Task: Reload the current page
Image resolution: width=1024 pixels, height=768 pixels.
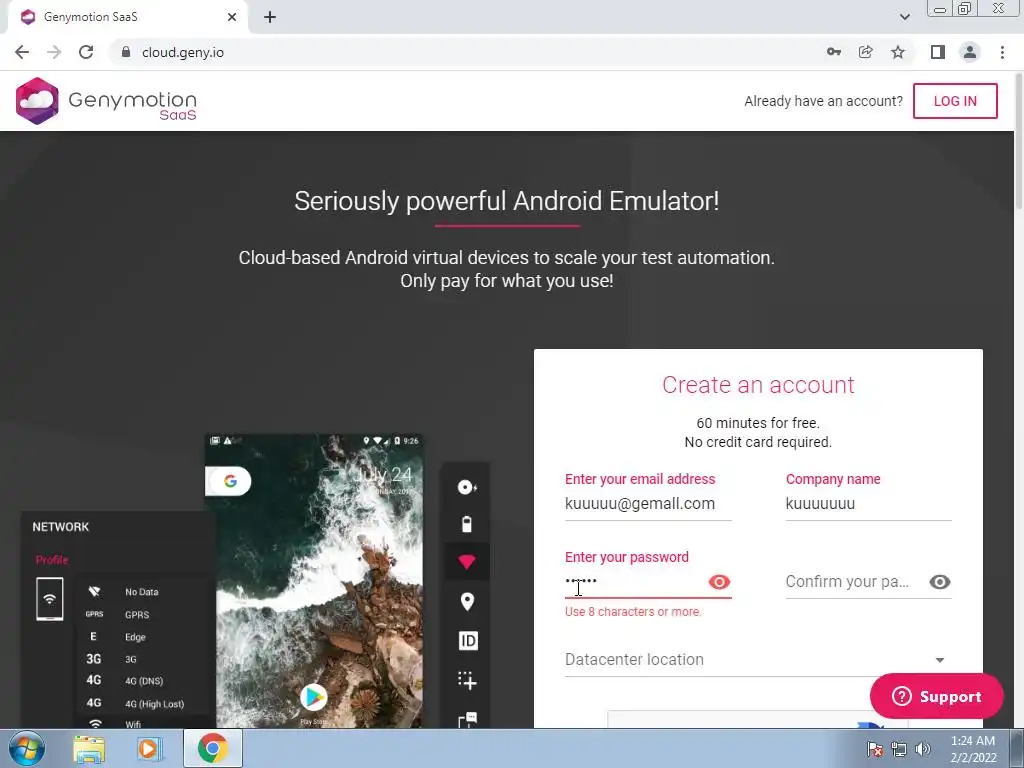Action: (86, 52)
